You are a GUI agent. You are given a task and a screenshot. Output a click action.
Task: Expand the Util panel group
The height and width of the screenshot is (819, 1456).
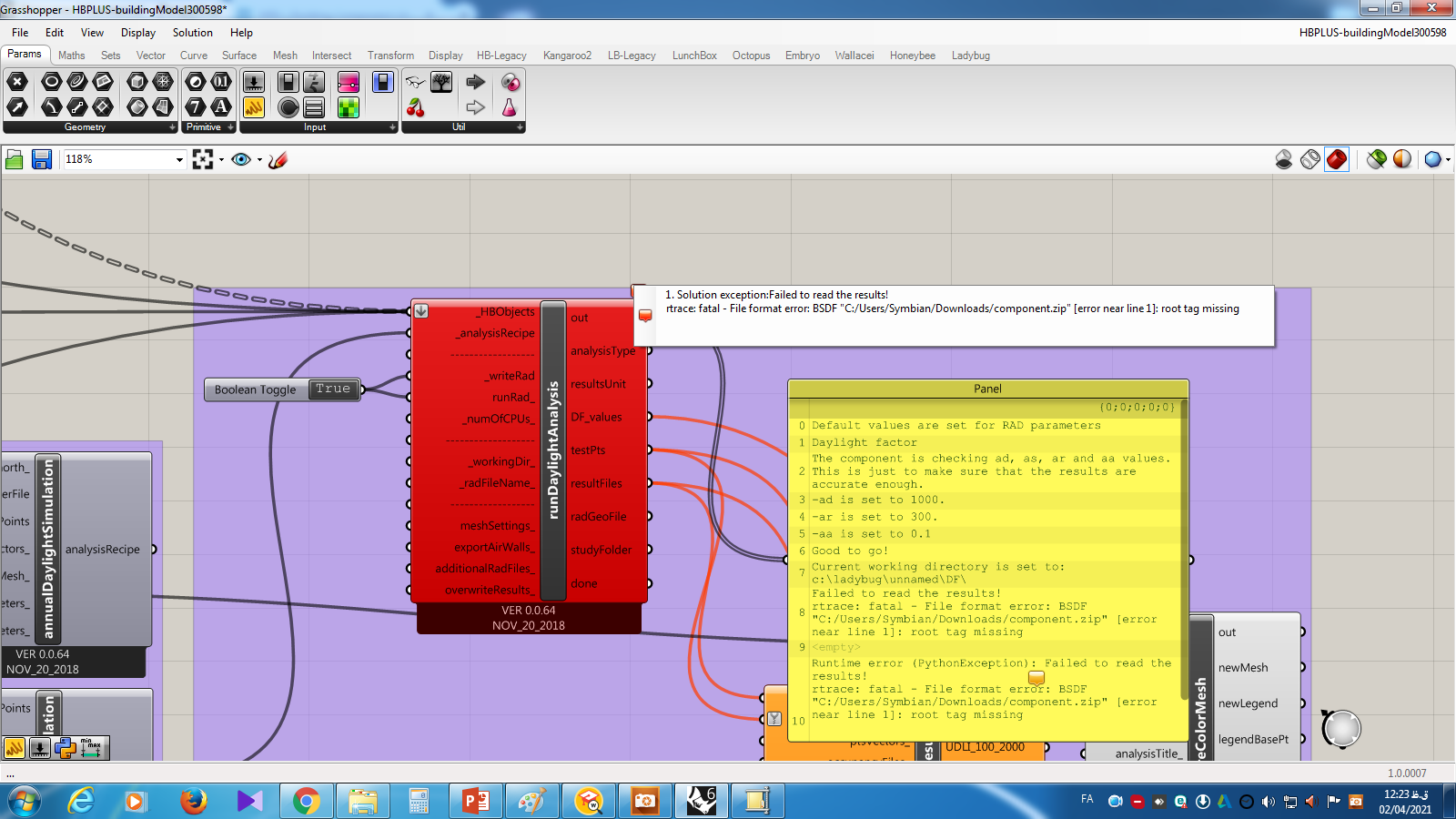pos(520,127)
